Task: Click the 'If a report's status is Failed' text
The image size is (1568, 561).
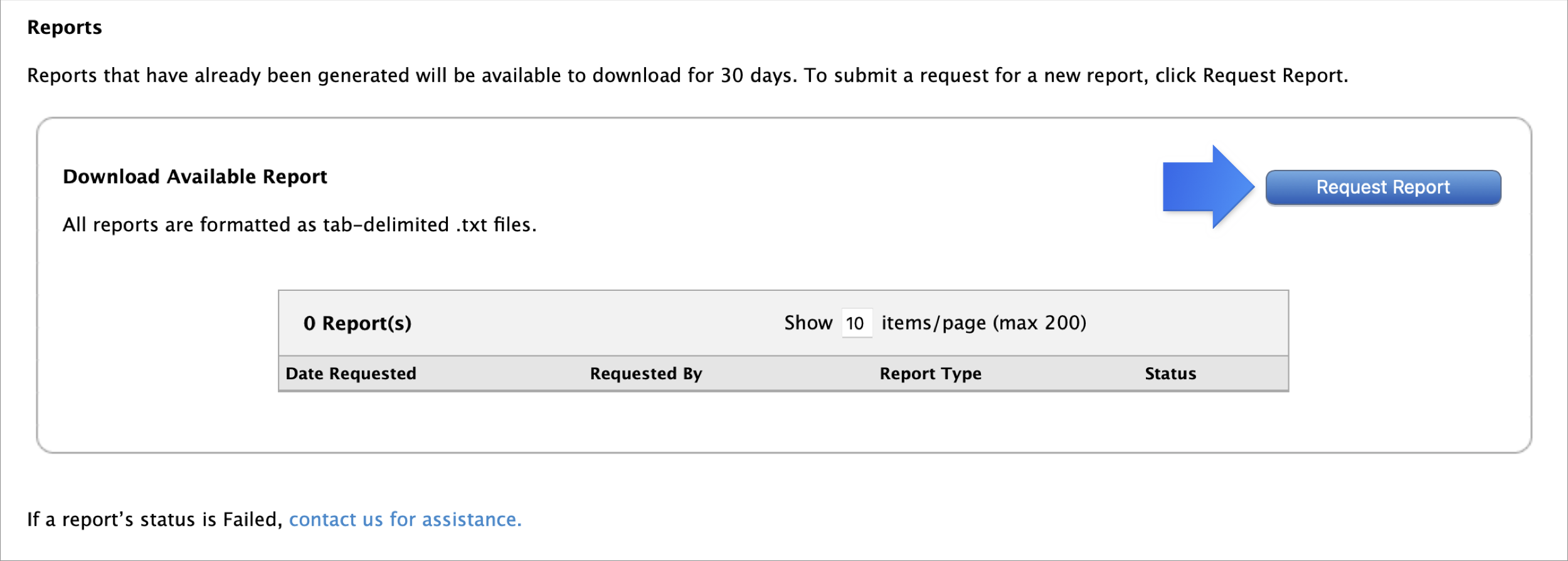Action: [x=155, y=520]
